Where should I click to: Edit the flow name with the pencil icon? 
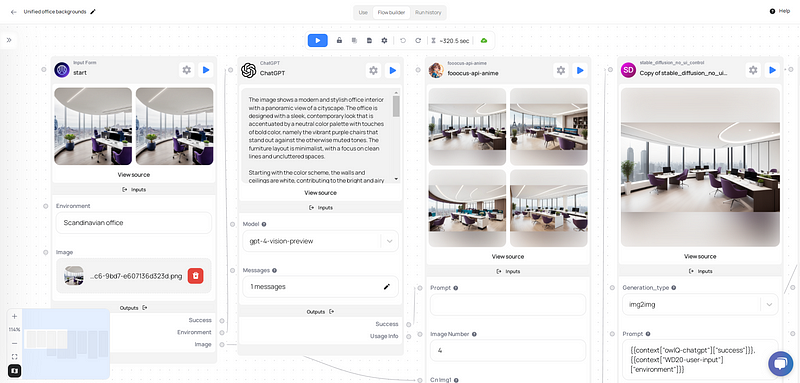(93, 12)
